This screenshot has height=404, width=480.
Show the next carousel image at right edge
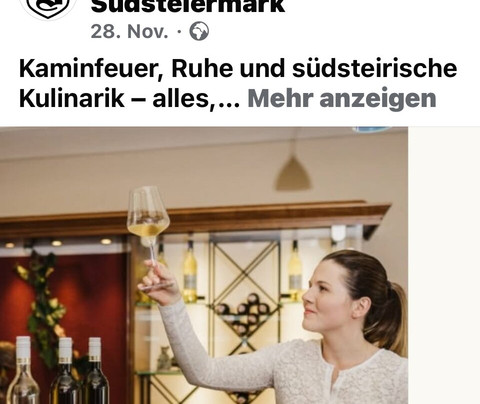pos(444,265)
